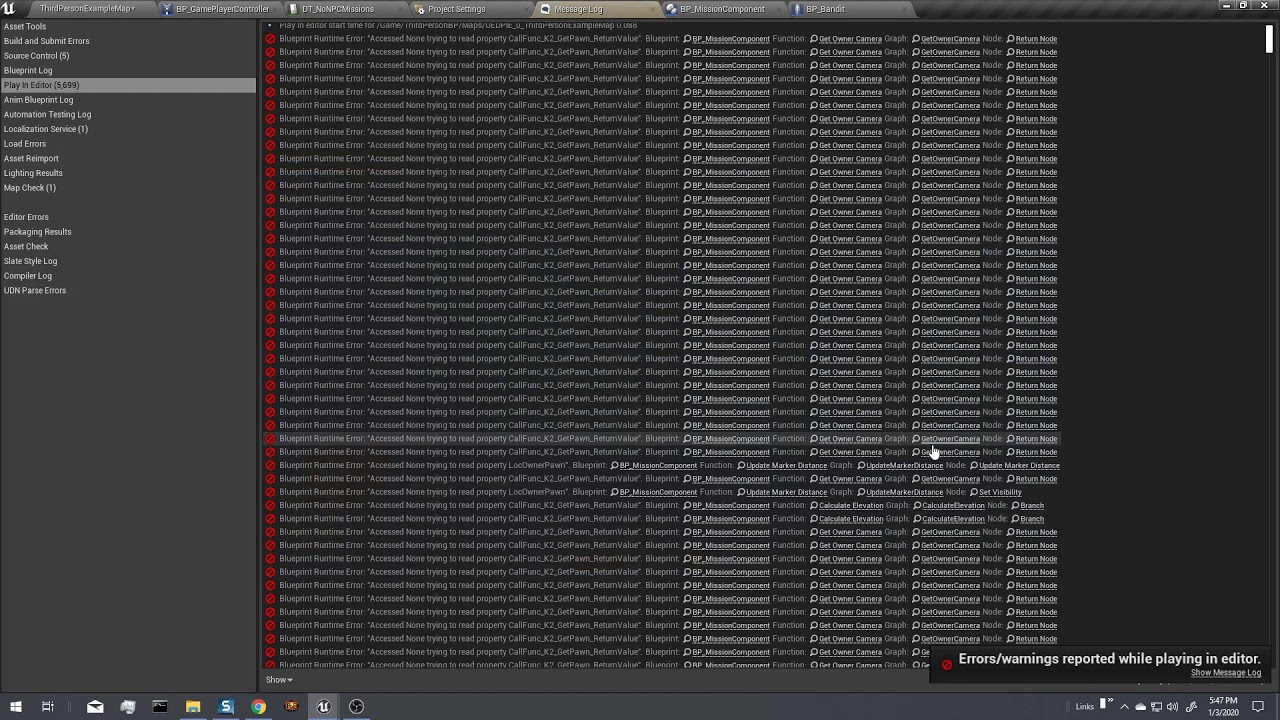Click the Show Message Log link
Image resolution: width=1280 pixels, height=720 pixels.
click(x=1225, y=673)
